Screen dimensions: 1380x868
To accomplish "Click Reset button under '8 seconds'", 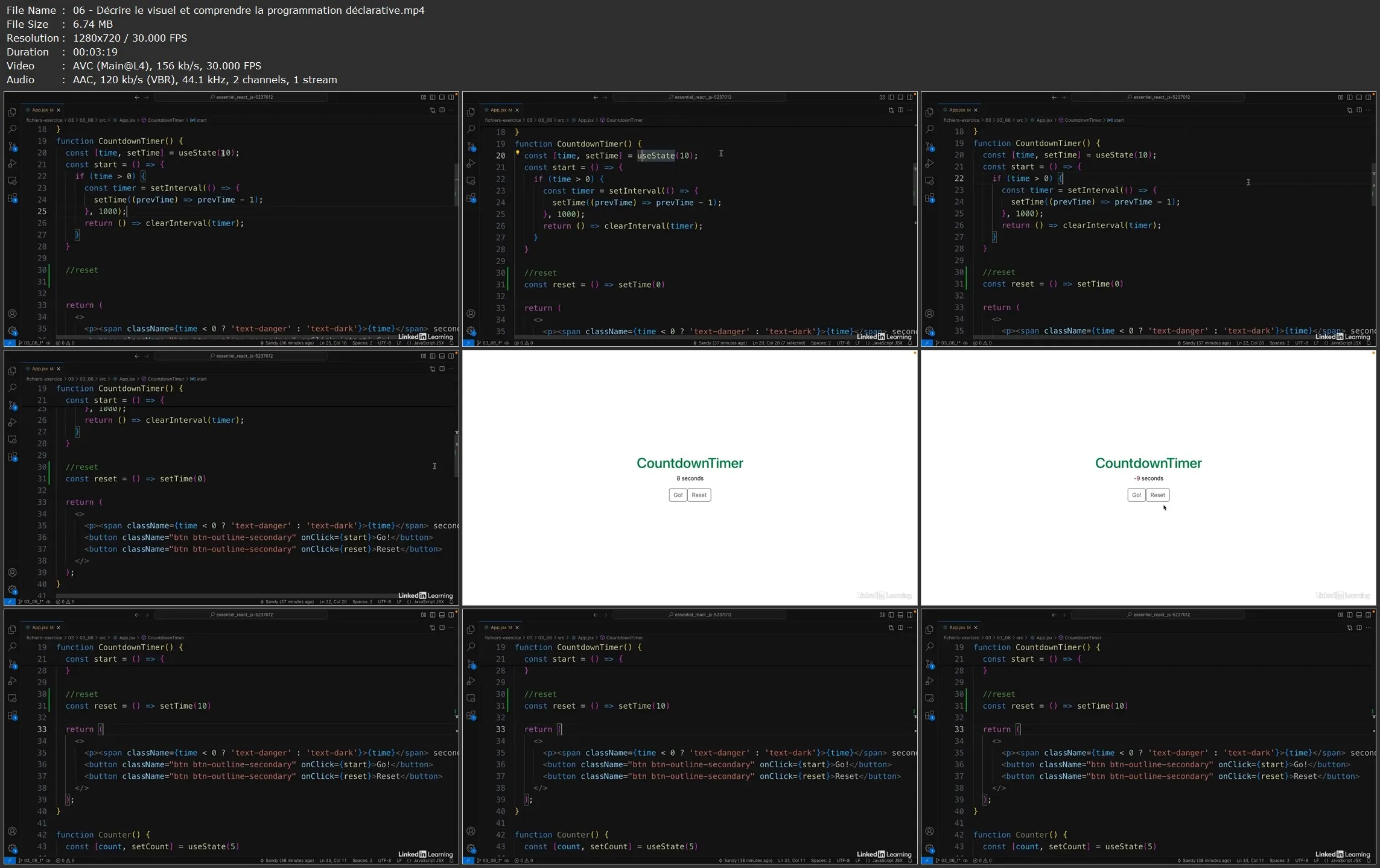I will click(699, 495).
